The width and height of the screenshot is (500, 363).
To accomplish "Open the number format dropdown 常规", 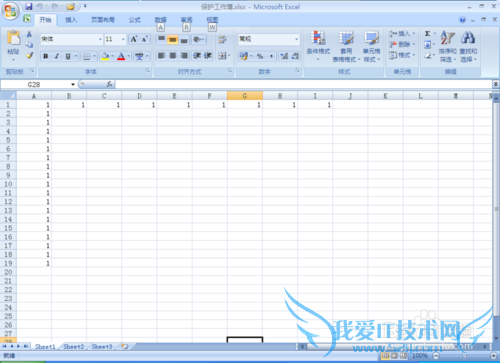I will click(296, 39).
